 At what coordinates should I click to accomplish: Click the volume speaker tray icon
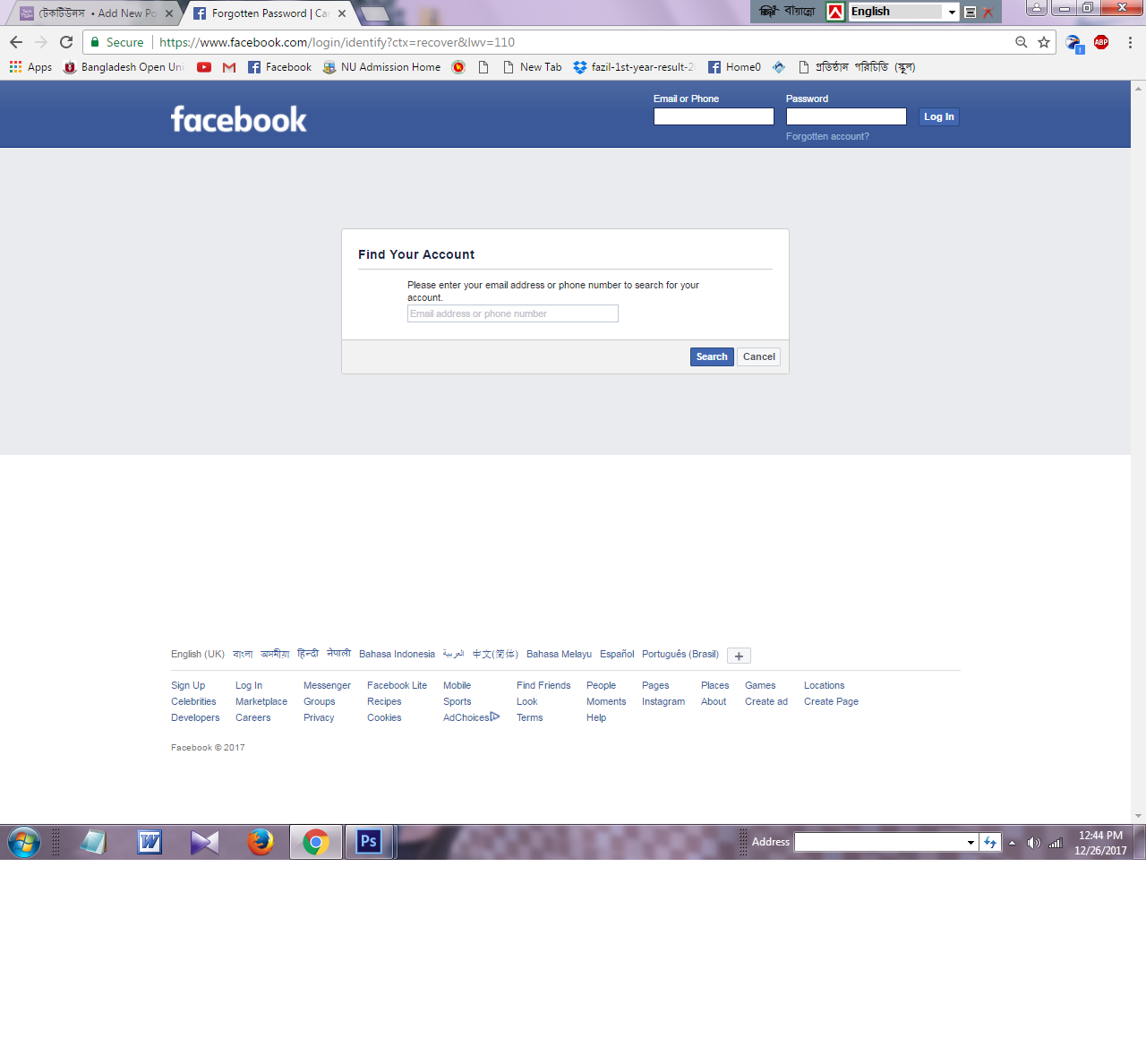(x=1034, y=843)
